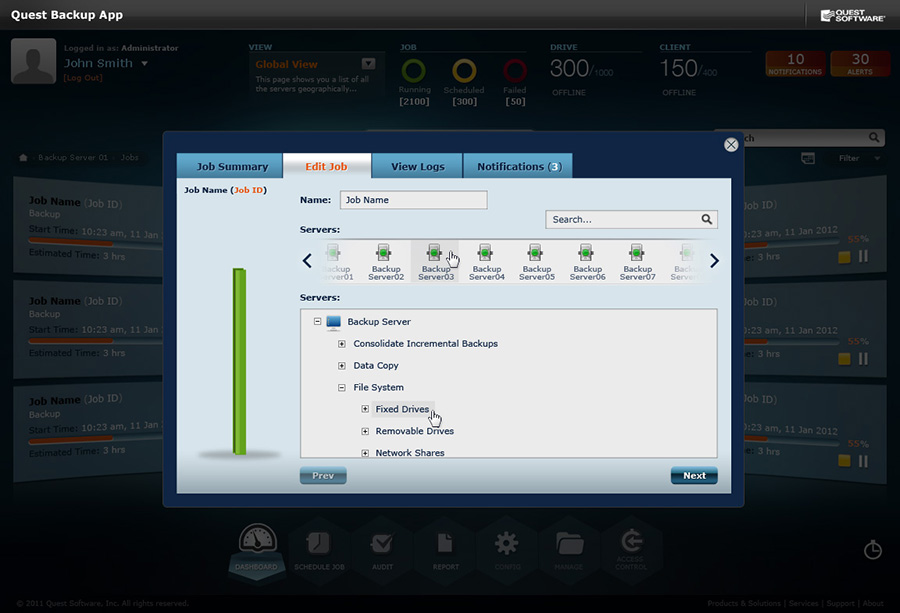Switch to the View Logs tab
This screenshot has height=613, width=900.
(x=417, y=166)
